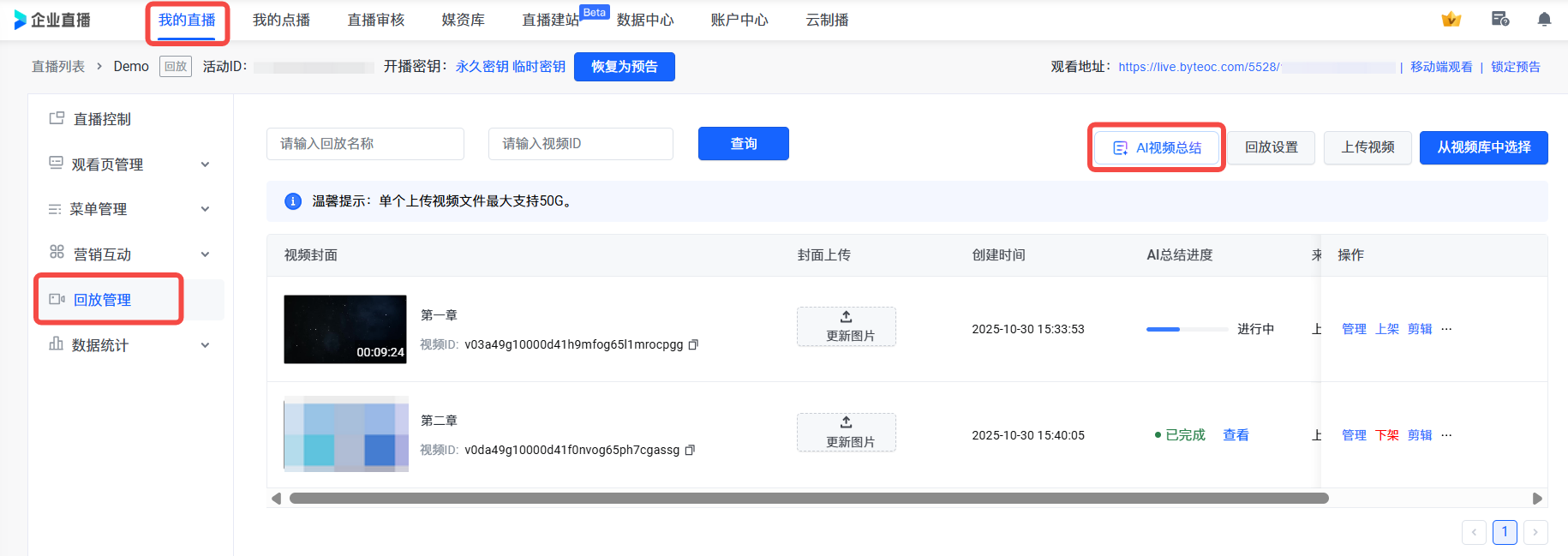Click the 请输入回放名称 search field
The image size is (1568, 556).
(365, 144)
